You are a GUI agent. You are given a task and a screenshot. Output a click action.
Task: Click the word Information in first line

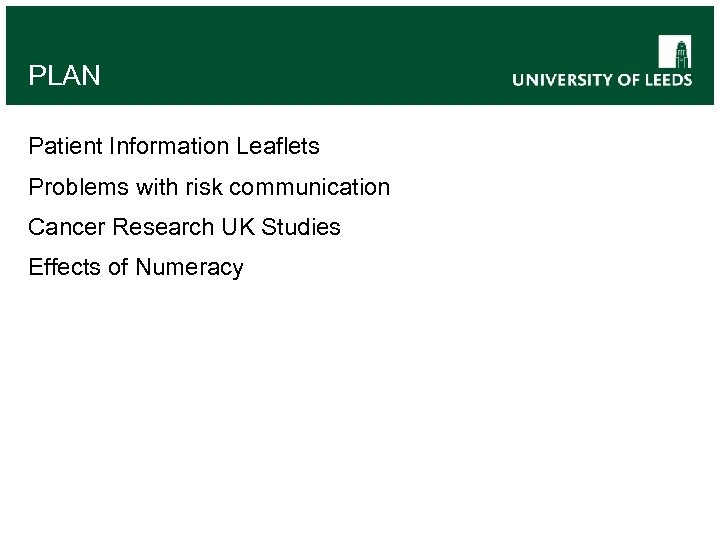click(x=170, y=146)
